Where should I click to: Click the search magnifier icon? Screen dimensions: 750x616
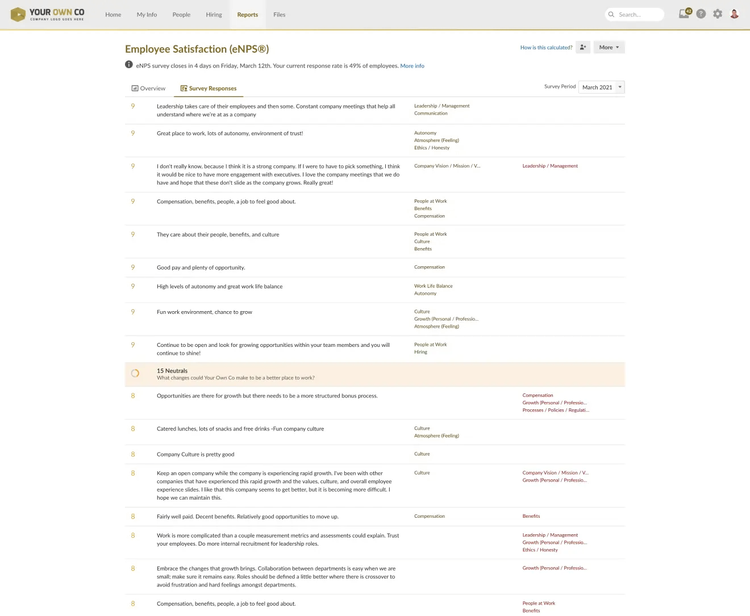[611, 14]
